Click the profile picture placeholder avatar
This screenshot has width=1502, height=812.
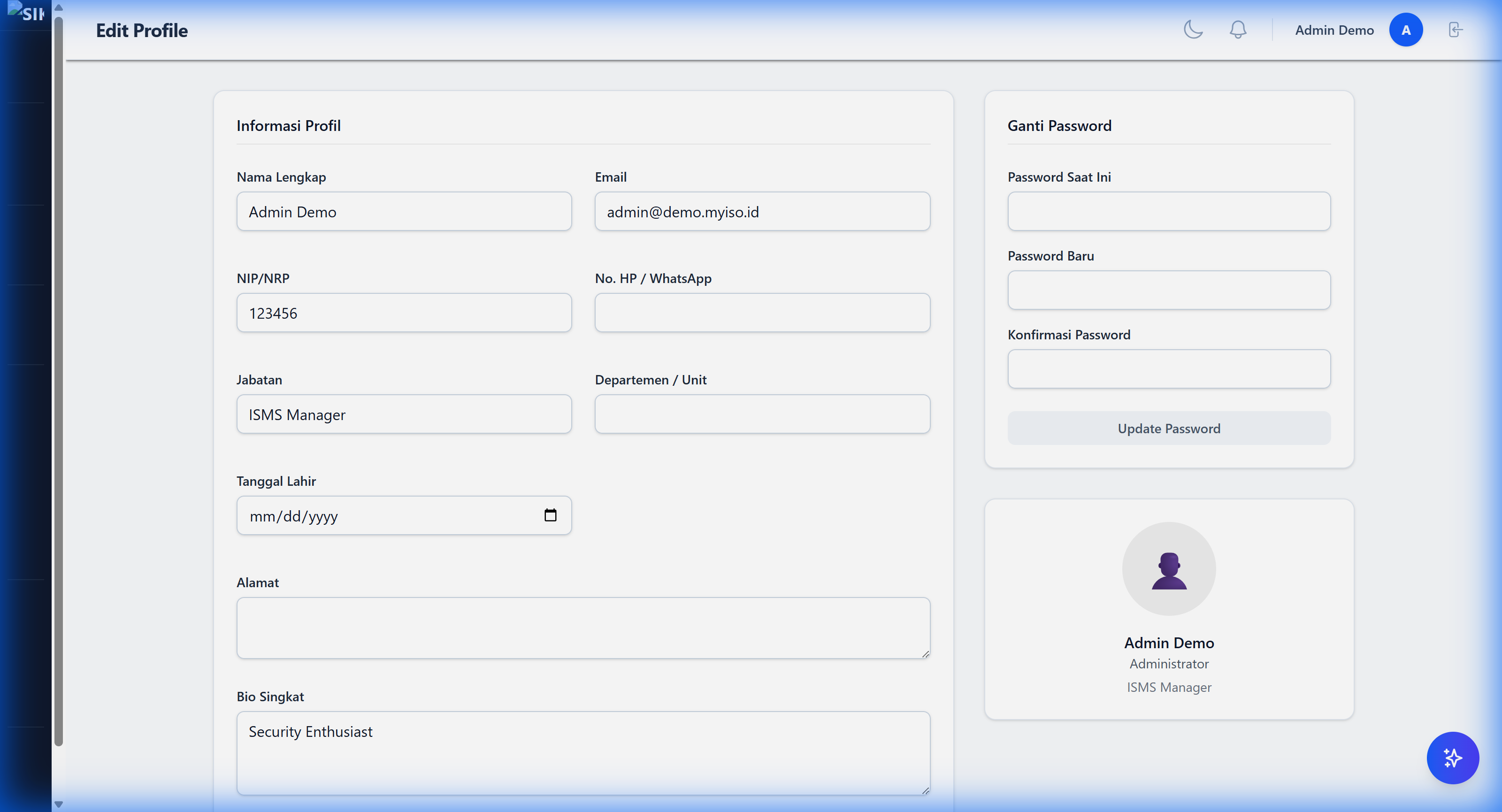point(1168,568)
